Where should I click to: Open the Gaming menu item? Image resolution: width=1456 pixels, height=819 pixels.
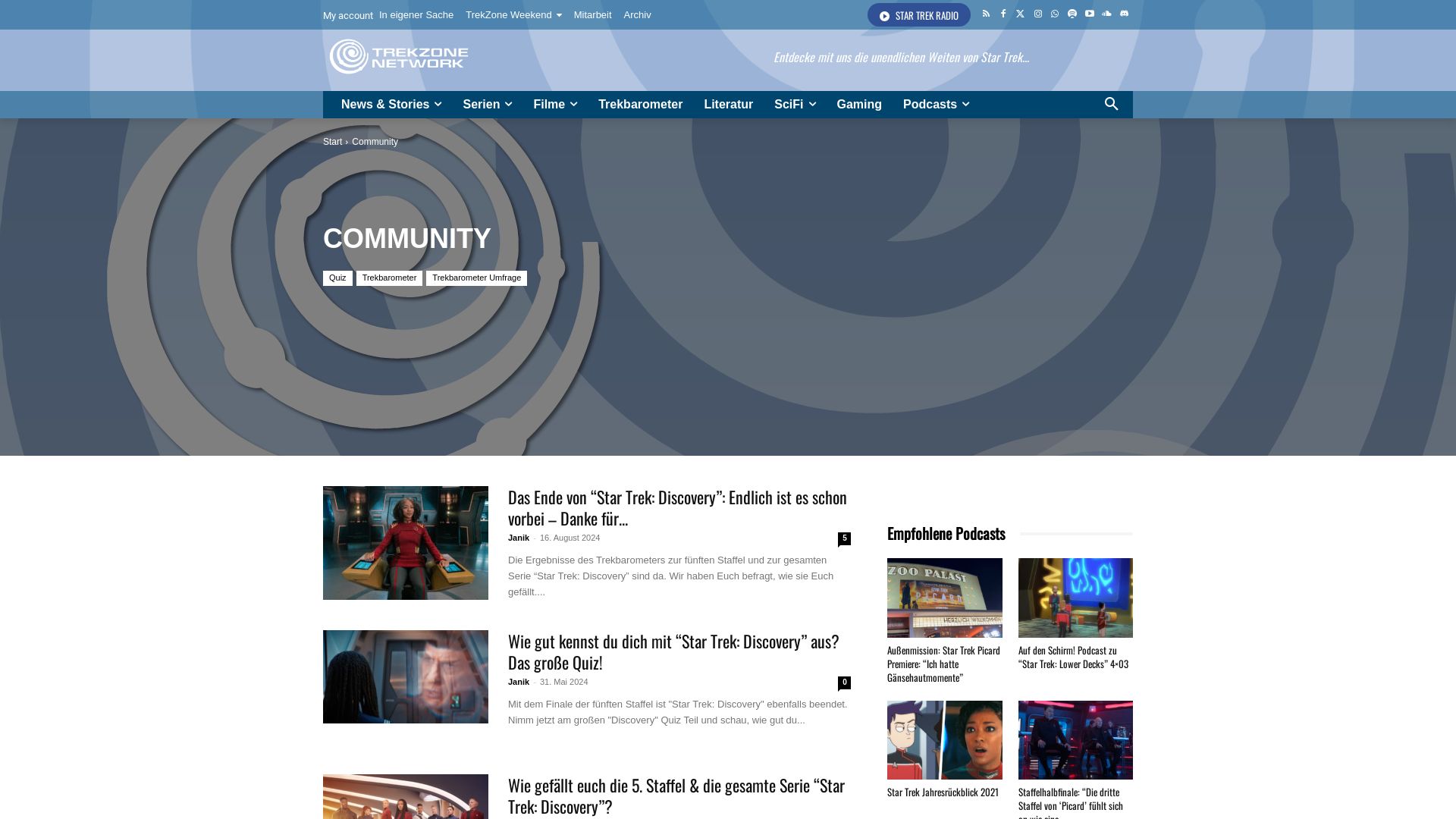pos(859,104)
